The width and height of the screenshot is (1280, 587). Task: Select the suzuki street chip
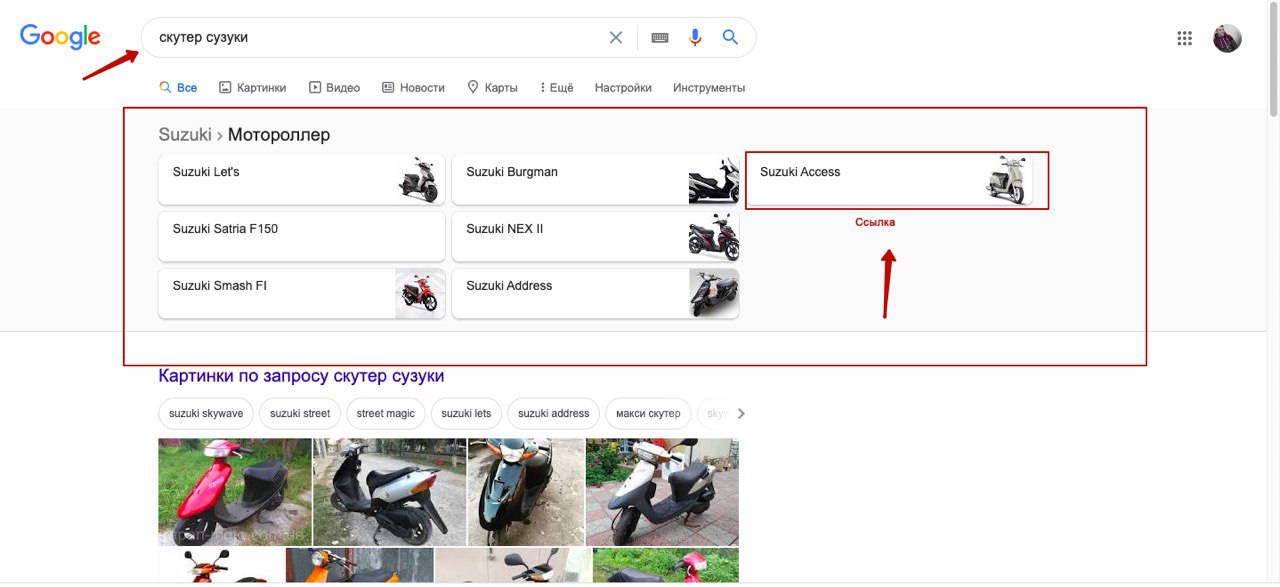point(300,414)
